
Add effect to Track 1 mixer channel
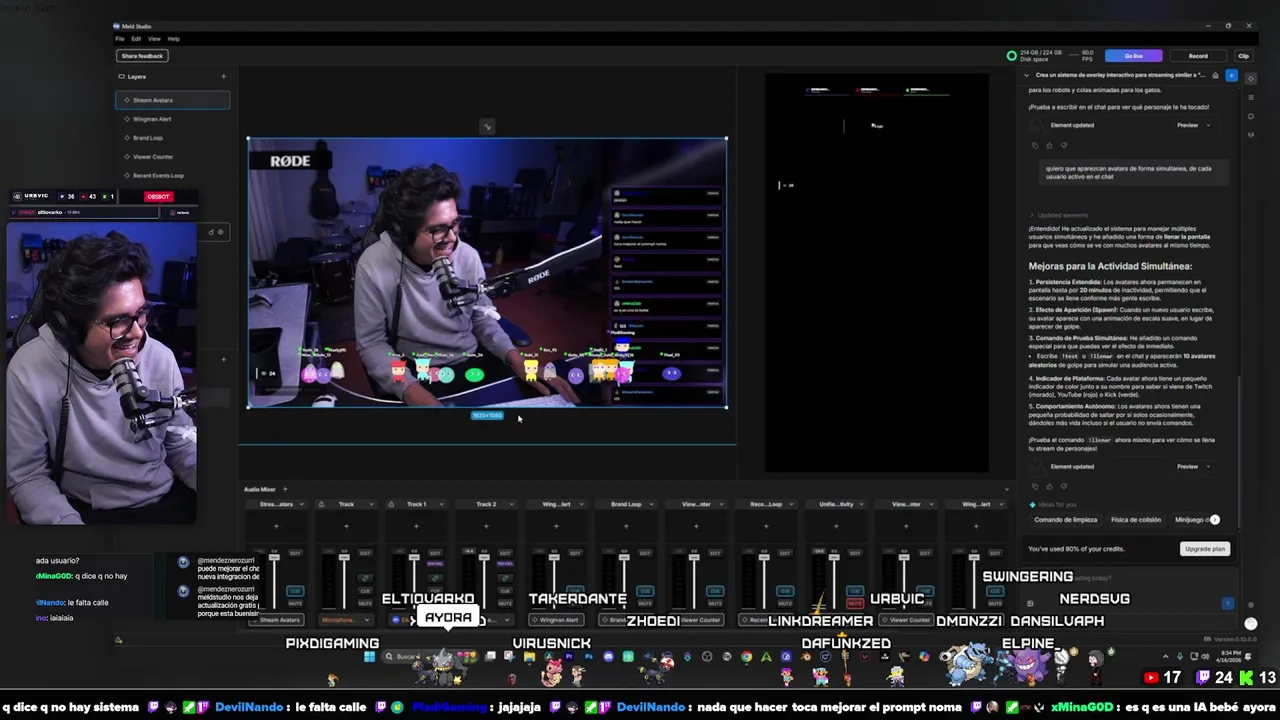pyautogui.click(x=416, y=526)
